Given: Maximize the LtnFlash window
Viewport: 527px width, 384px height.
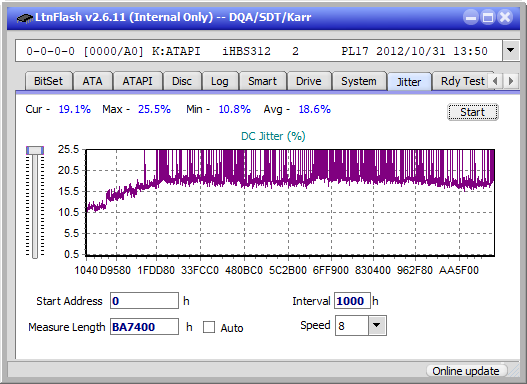Looking at the screenshot, I should click(x=488, y=17).
